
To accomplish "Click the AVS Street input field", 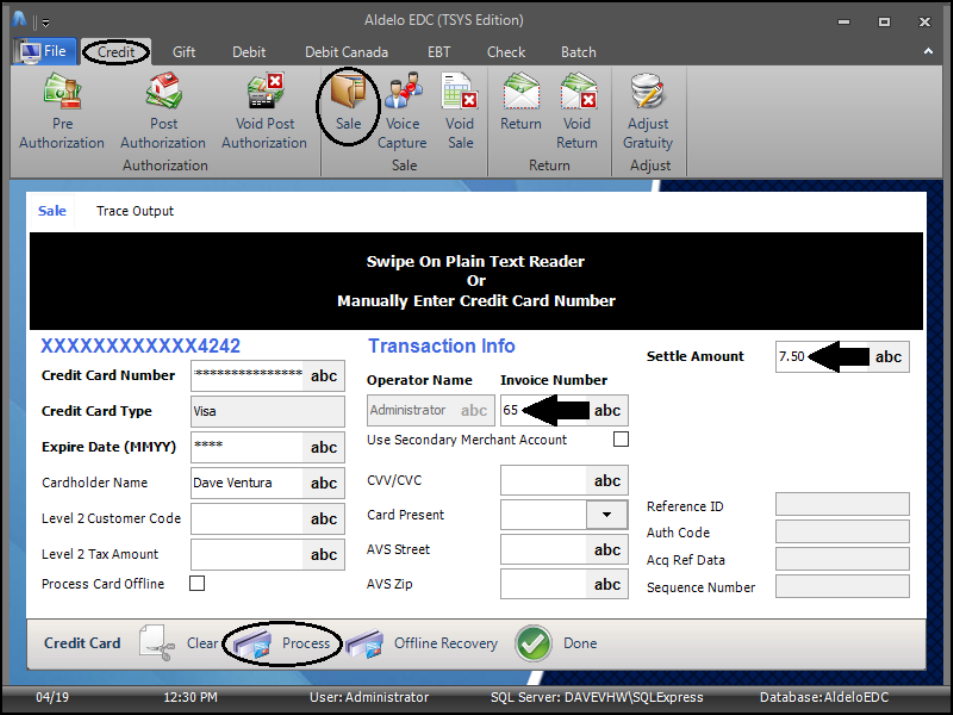I will (543, 550).
